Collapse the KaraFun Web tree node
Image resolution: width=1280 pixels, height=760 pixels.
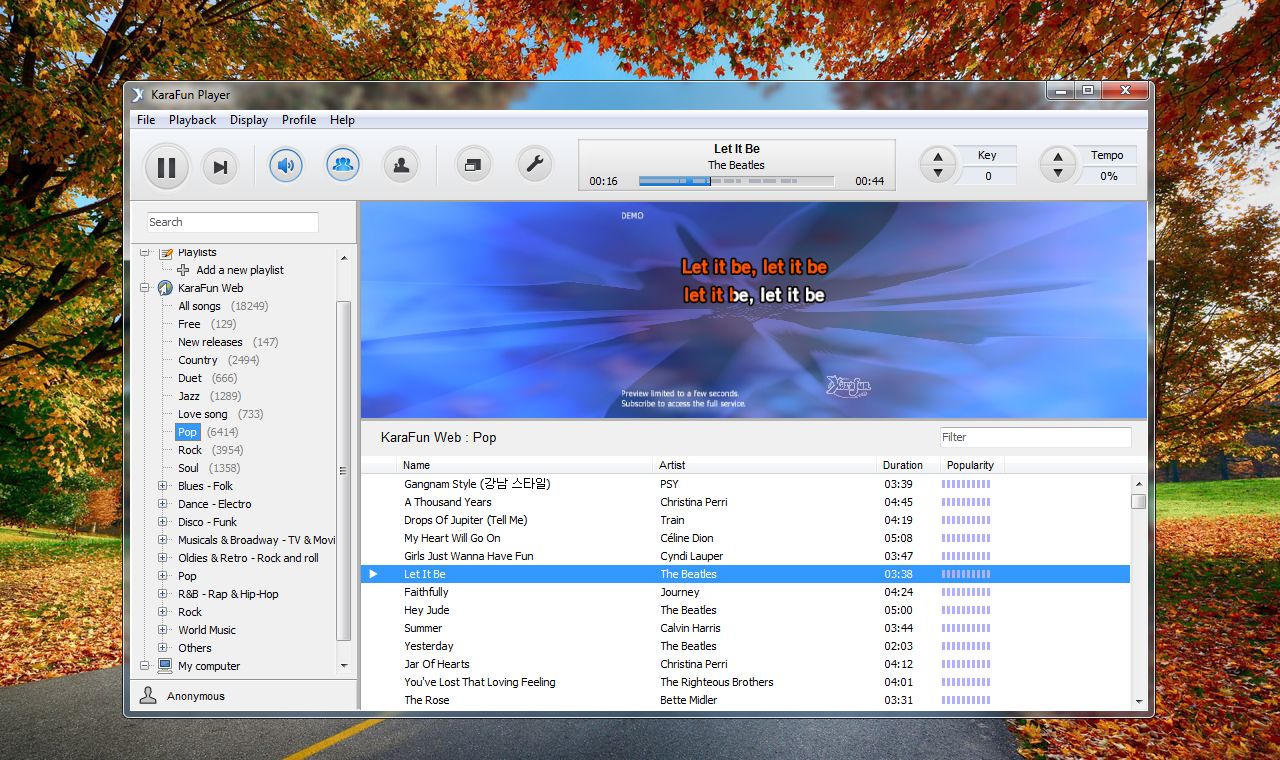(x=146, y=288)
